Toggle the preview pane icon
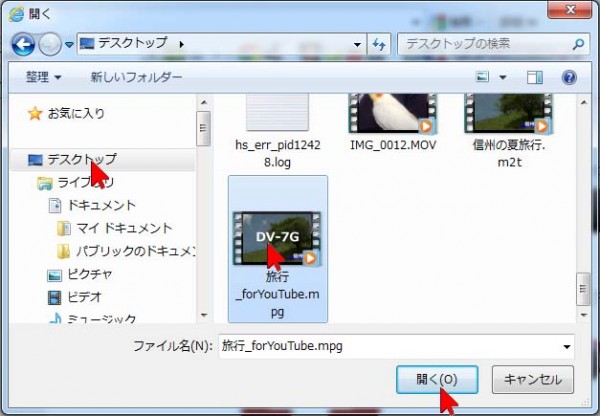Screen dimensions: 600x416 click(535, 77)
